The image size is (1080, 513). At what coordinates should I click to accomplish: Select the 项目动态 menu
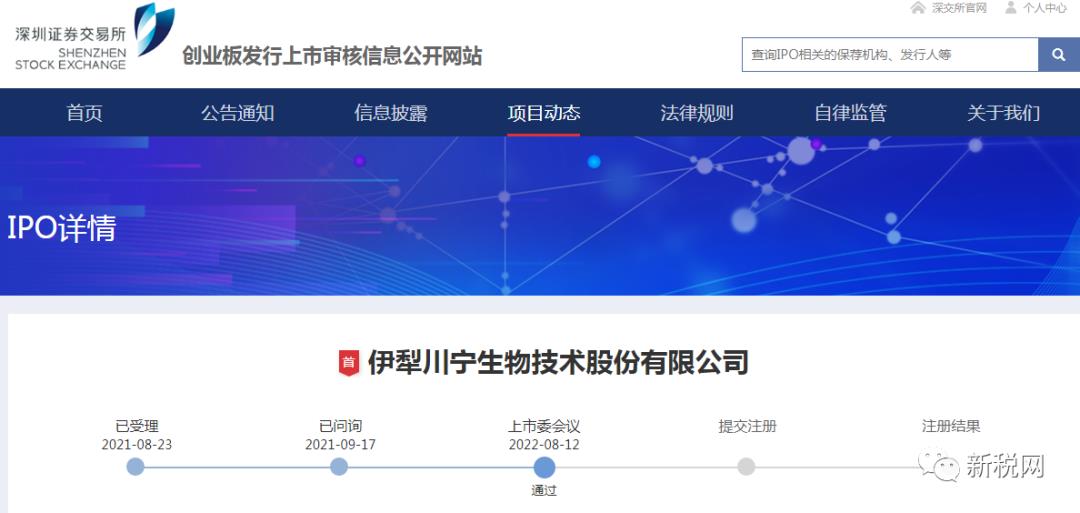point(543,113)
